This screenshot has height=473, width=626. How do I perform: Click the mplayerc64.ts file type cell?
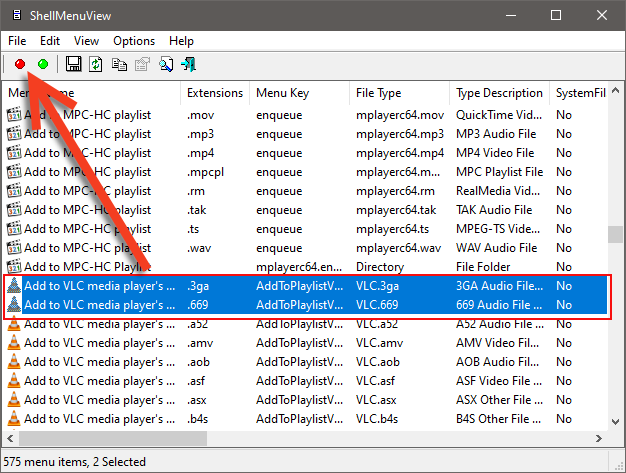tap(392, 229)
